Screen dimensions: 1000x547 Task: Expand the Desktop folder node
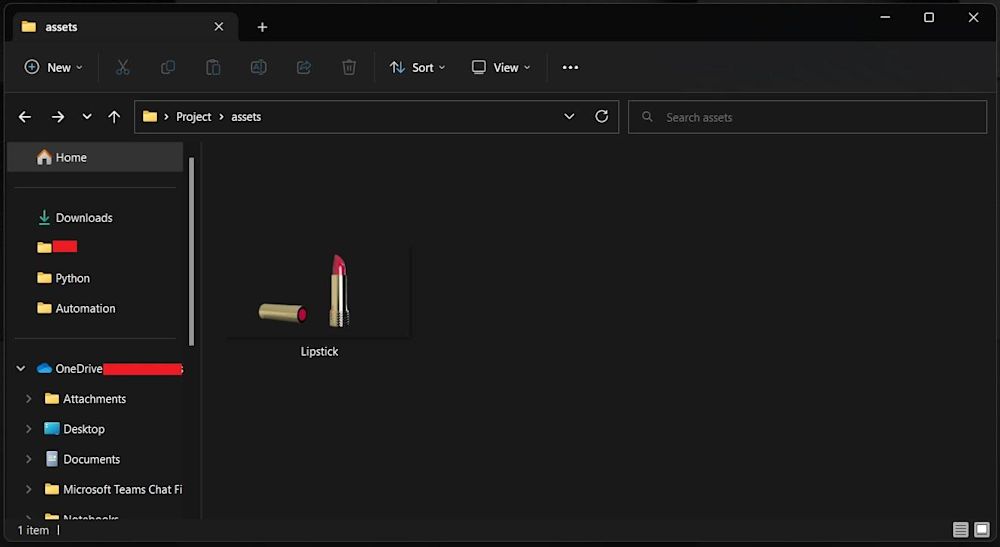[28, 429]
